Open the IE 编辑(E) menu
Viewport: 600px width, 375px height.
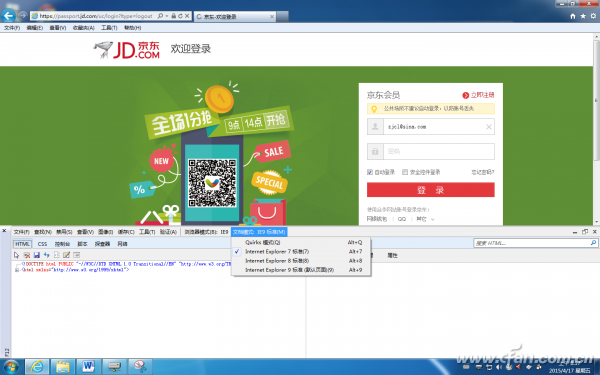point(35,28)
